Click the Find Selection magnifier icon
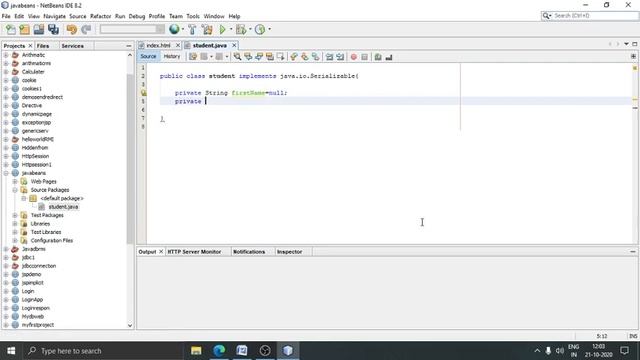The width and height of the screenshot is (640, 360). point(237,57)
